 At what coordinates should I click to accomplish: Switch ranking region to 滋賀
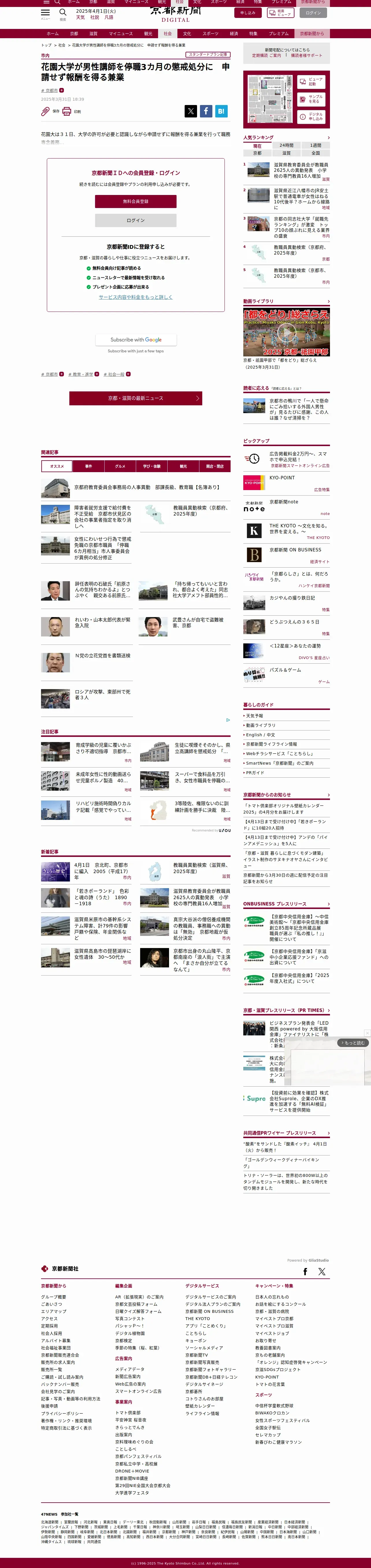286,153
